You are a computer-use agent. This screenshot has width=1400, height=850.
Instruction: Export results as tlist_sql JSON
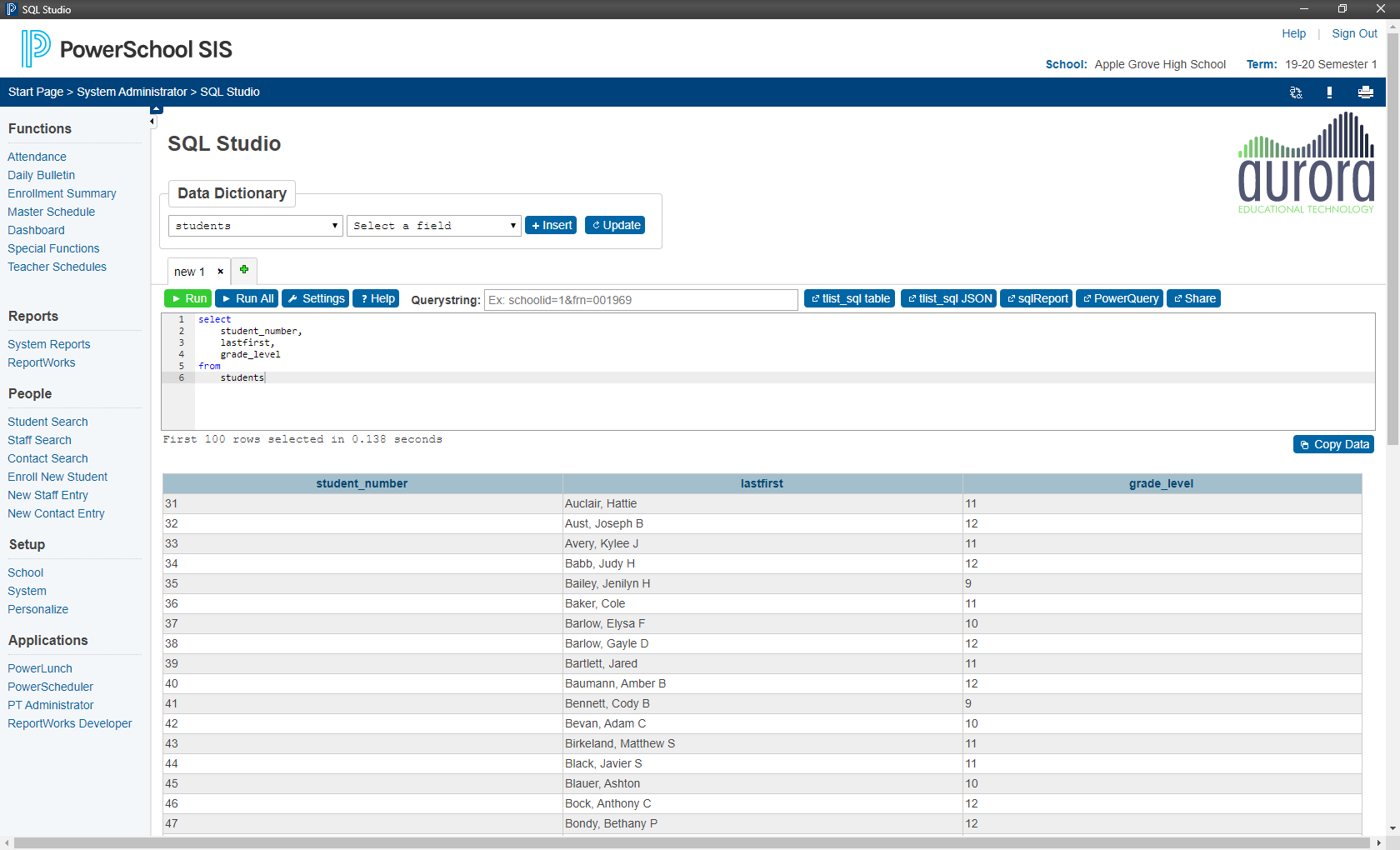pyautogui.click(x=947, y=298)
